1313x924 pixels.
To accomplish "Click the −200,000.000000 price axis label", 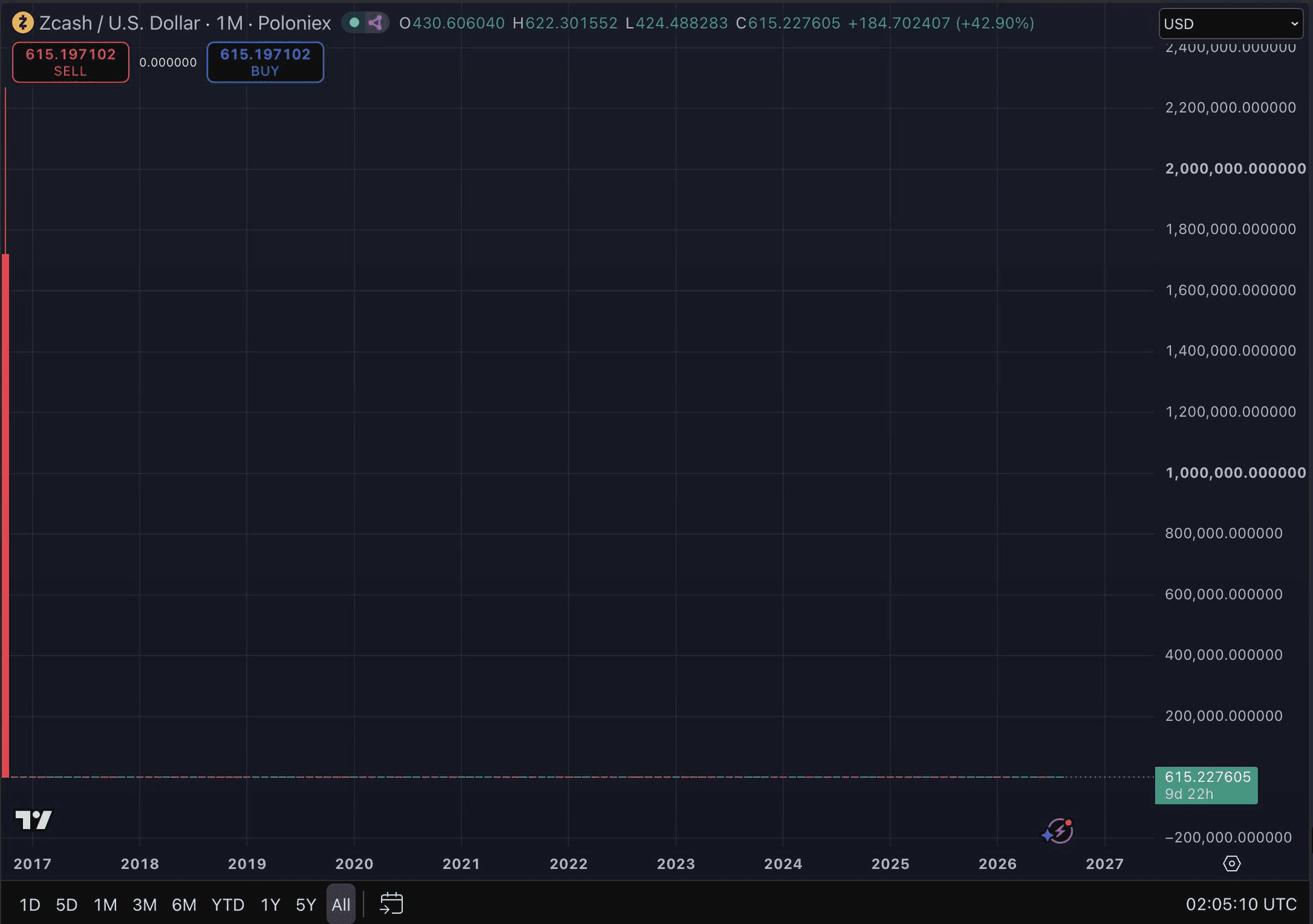I will (x=1228, y=837).
